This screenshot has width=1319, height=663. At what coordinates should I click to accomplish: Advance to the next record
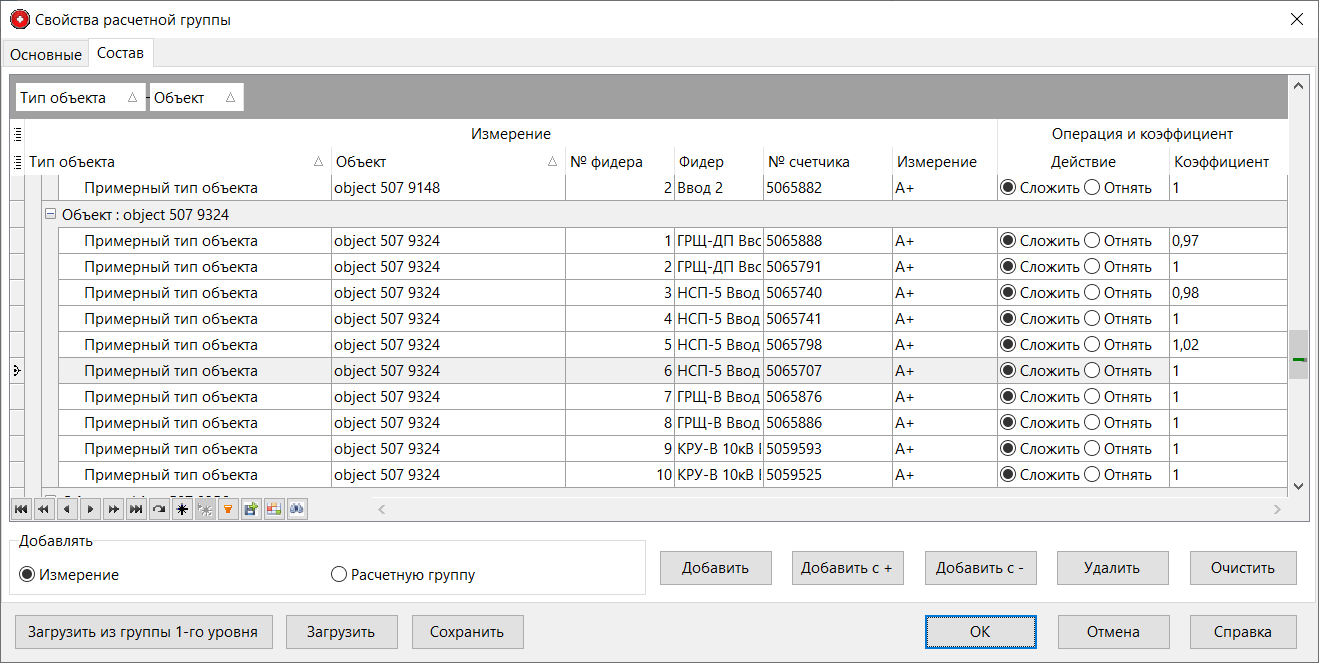click(x=90, y=509)
